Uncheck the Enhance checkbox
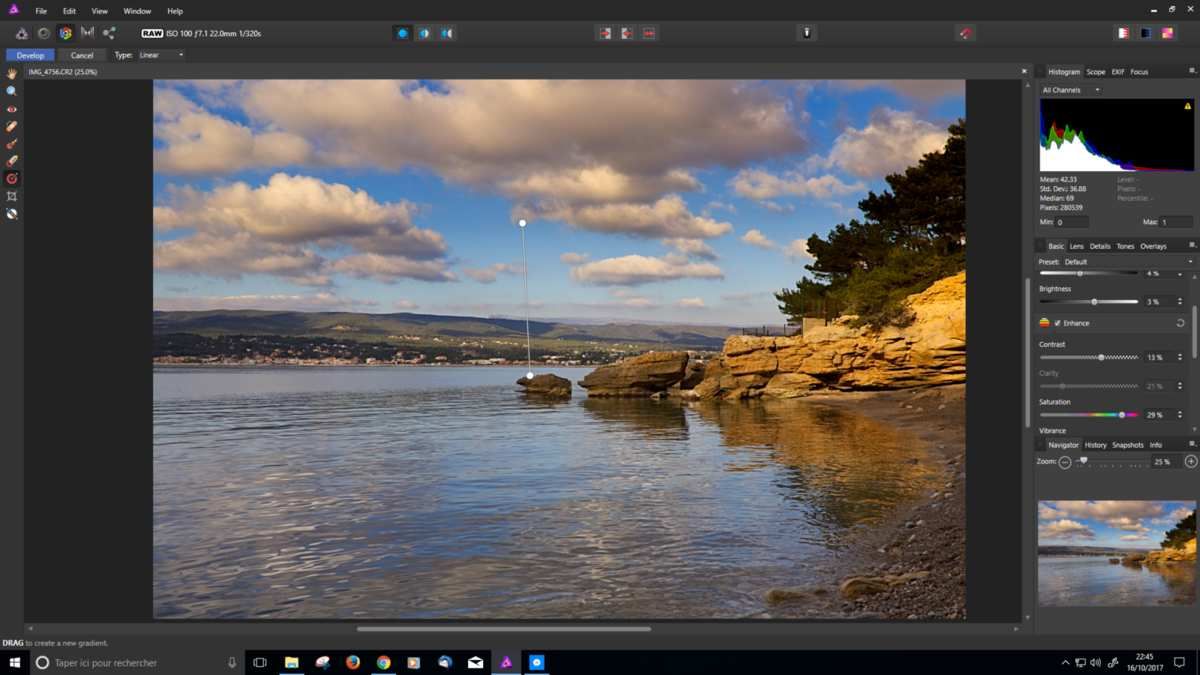Image resolution: width=1200 pixels, height=675 pixels. coord(1057,323)
